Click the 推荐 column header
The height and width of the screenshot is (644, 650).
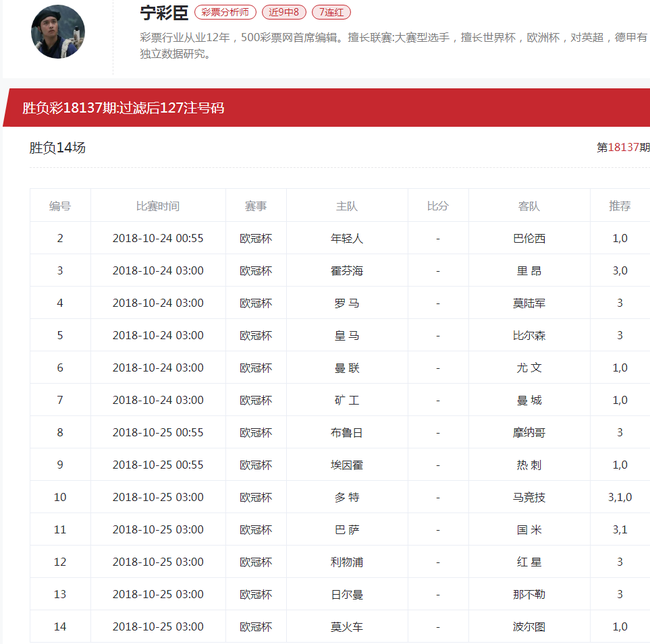(620, 206)
